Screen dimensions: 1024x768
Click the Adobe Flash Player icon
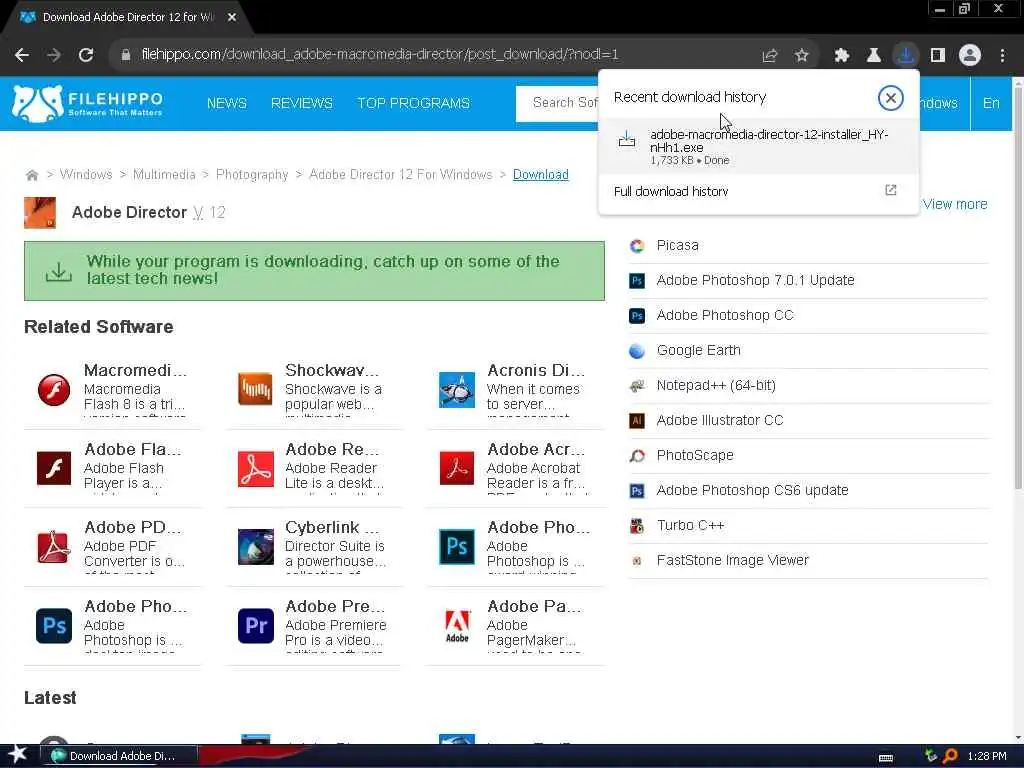(x=54, y=468)
